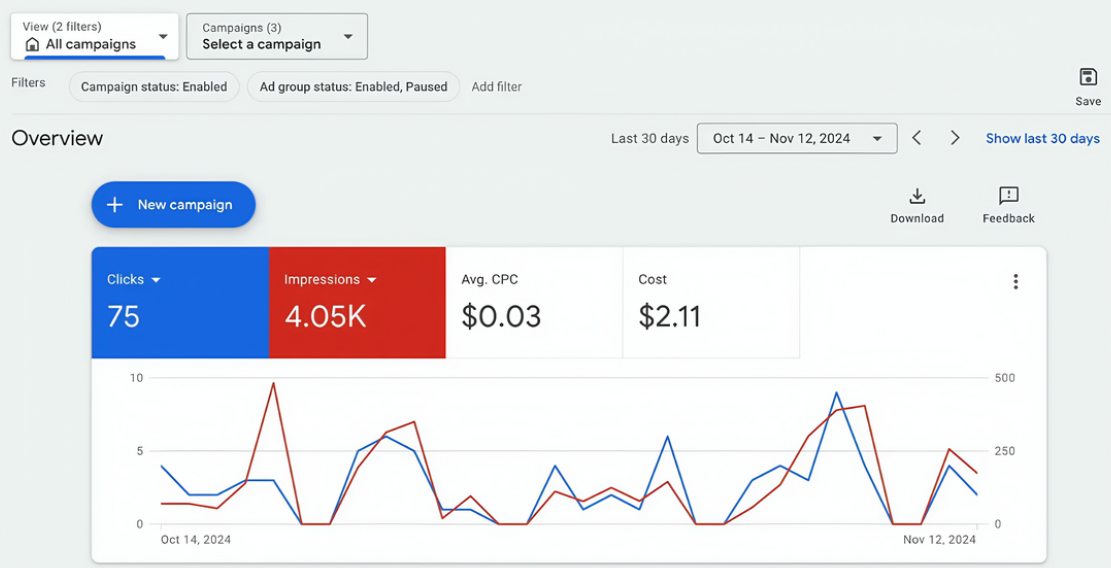Screen dimensions: 1111x568
Task: Click the Last 30 days label
Action: pyautogui.click(x=650, y=138)
